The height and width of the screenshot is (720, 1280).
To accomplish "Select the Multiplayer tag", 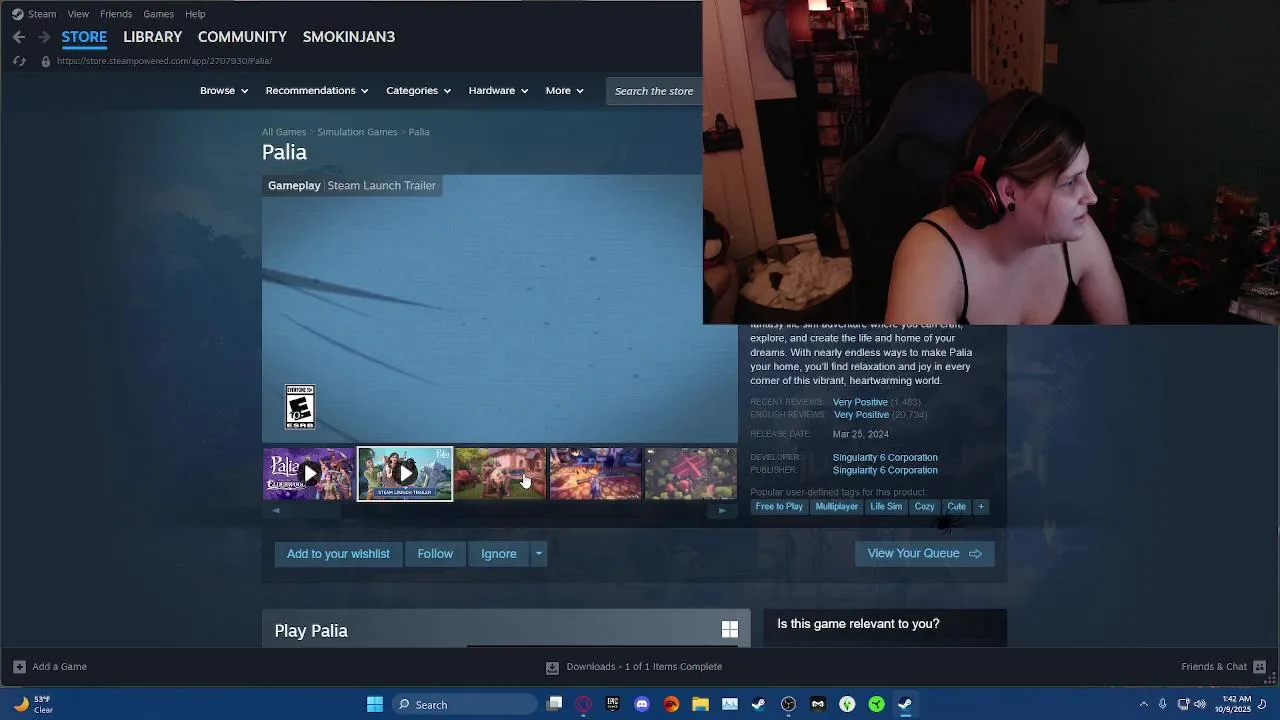I will [837, 507].
